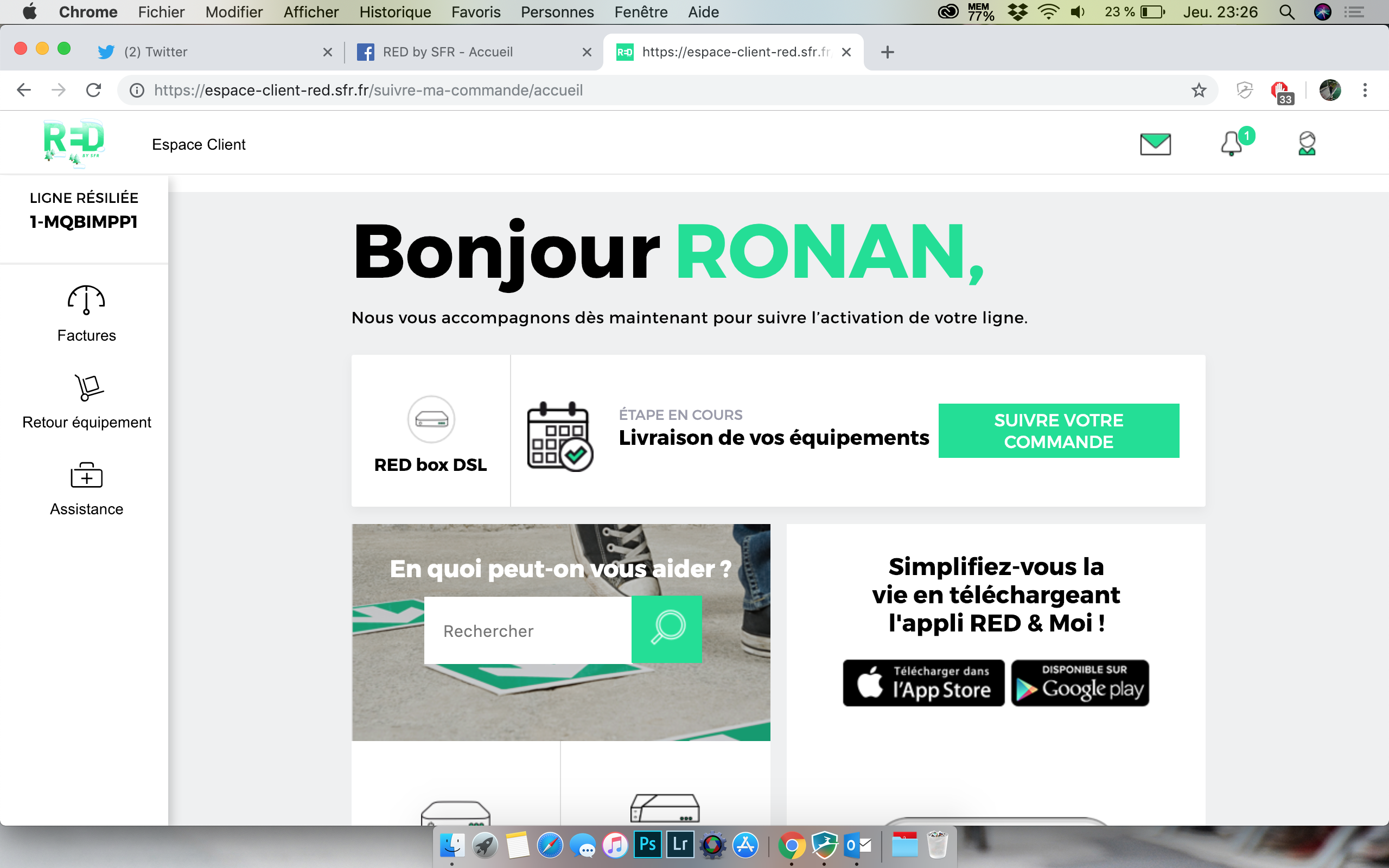Click the line number 1-MQBIMPP1
Image resolution: width=1389 pixels, height=868 pixels.
point(84,221)
